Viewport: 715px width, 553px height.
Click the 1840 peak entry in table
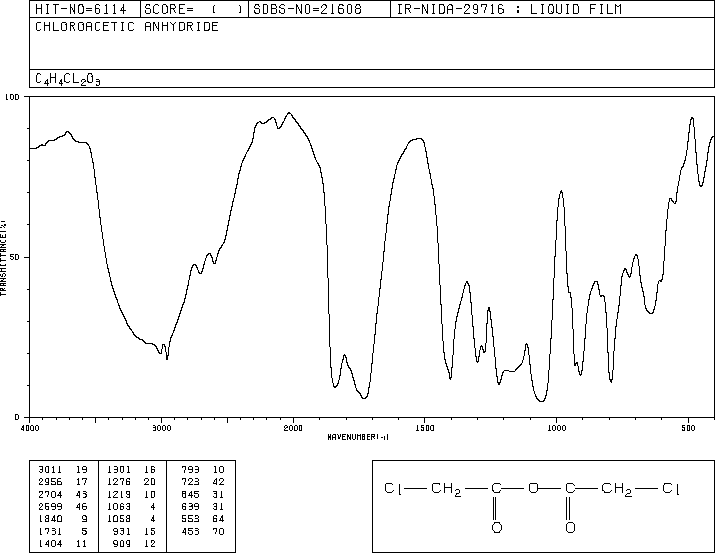63,519
